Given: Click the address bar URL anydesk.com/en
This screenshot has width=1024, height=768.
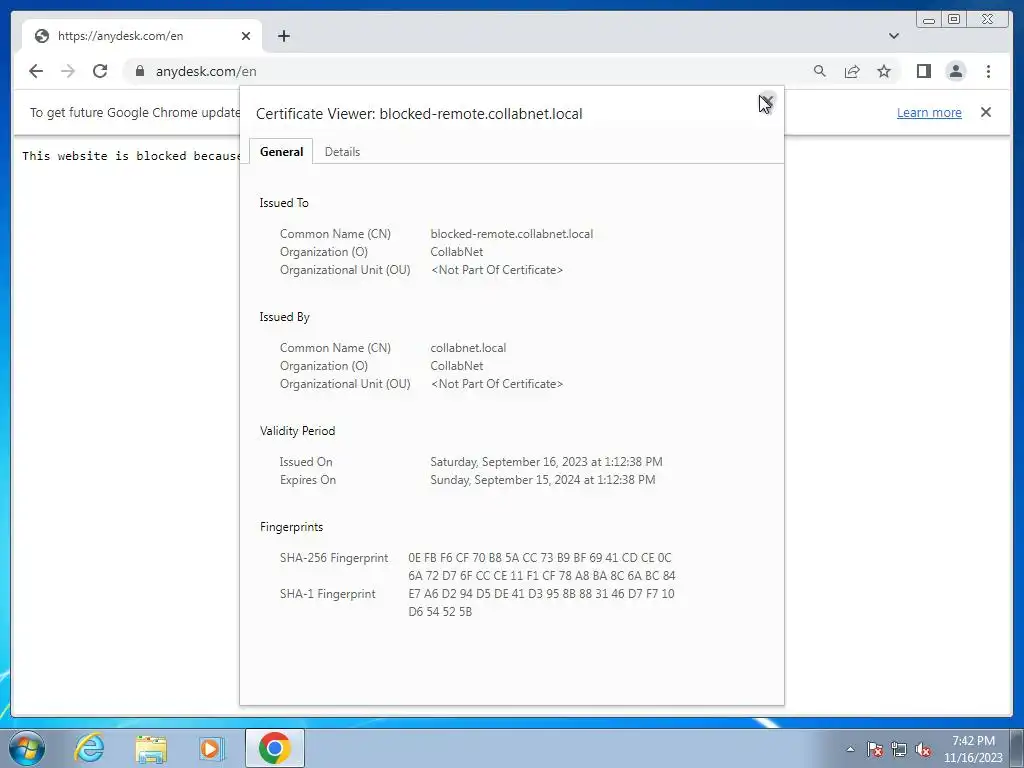Looking at the screenshot, I should point(206,71).
